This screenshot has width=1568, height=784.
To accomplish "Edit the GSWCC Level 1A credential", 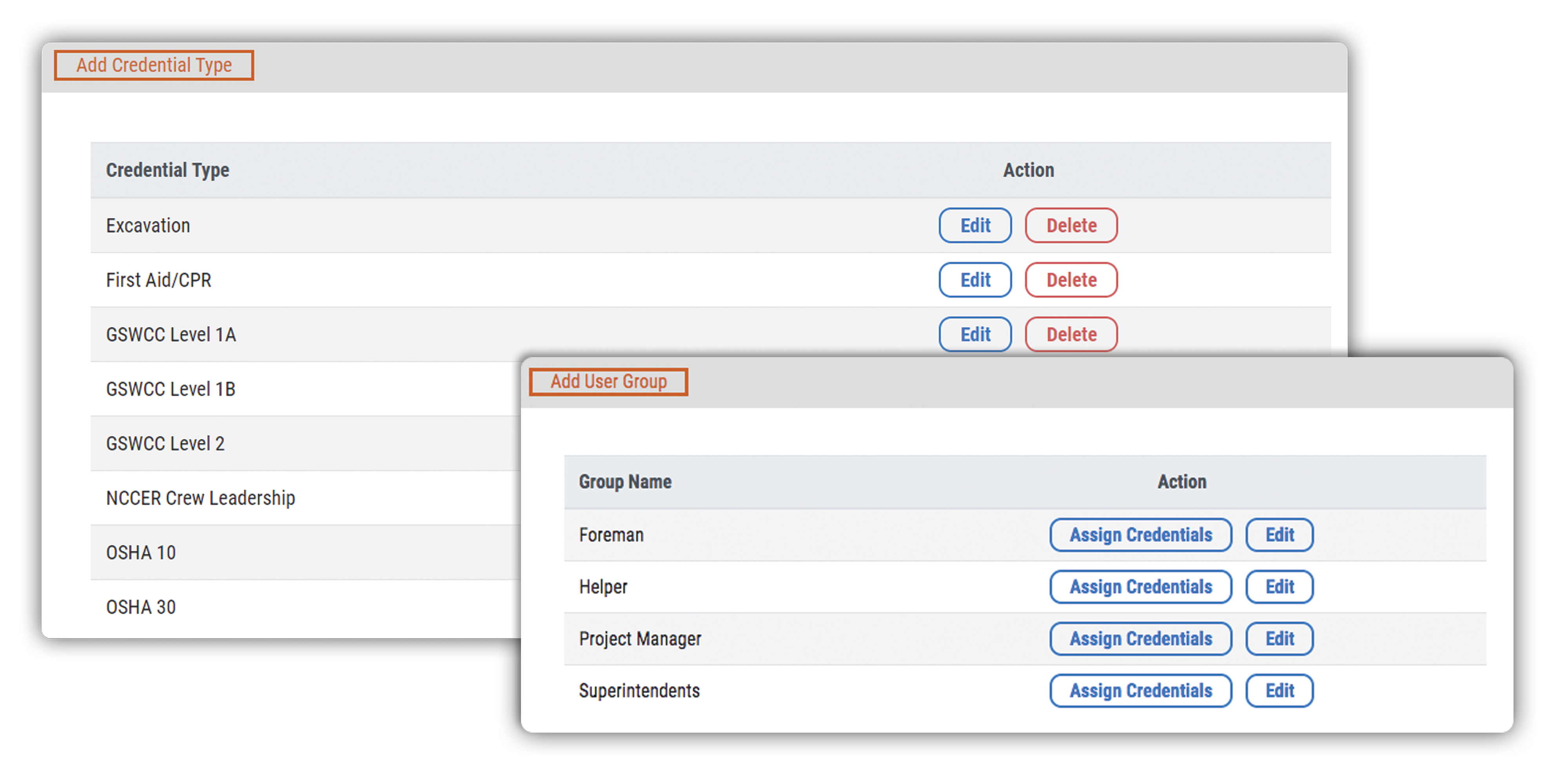I will [x=975, y=334].
